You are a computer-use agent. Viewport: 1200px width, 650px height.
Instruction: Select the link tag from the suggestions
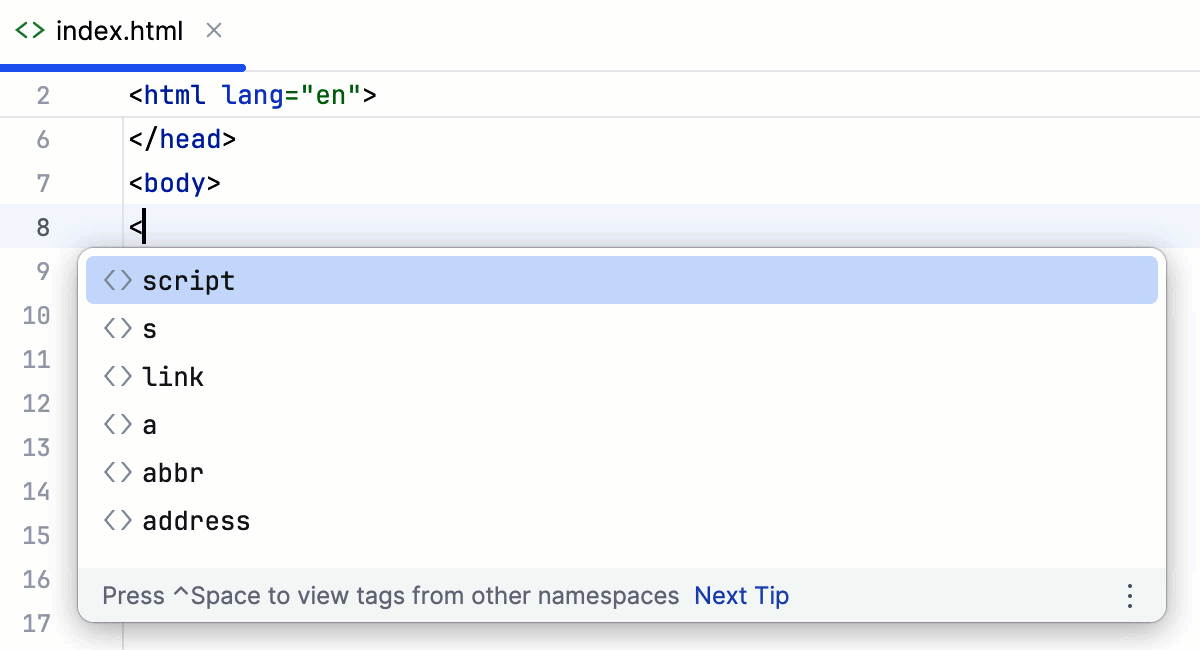click(172, 376)
